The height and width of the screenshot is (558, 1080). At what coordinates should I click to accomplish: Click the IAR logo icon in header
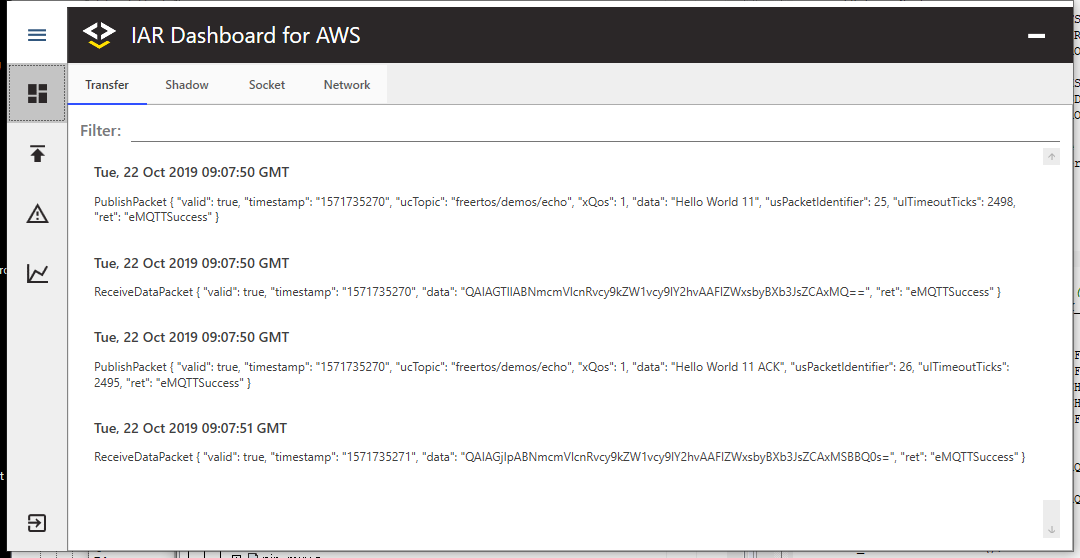pos(99,35)
